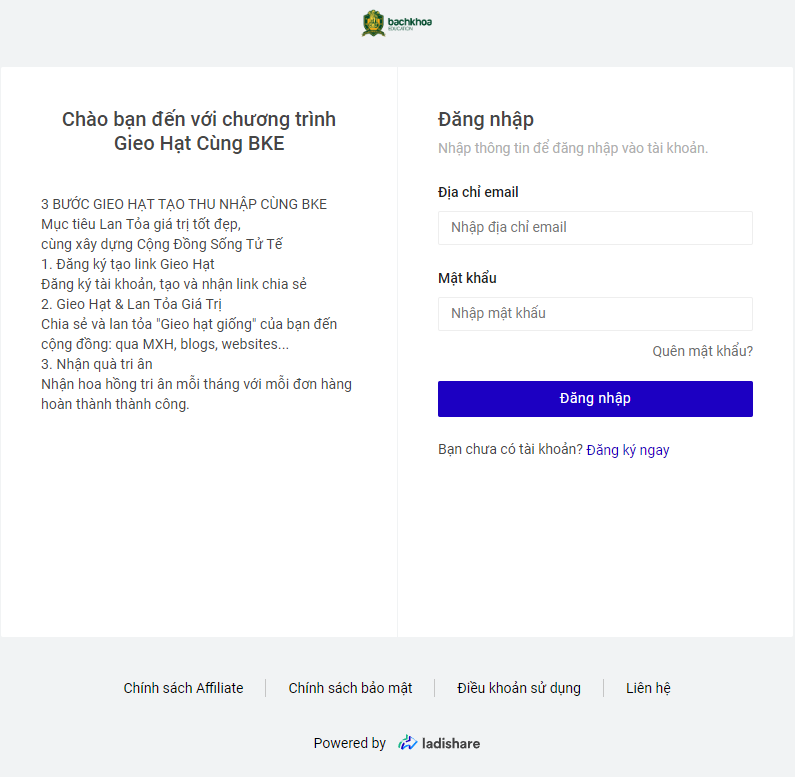Click the "Mật khẩu" field label
The width and height of the screenshot is (795, 777).
tap(467, 278)
